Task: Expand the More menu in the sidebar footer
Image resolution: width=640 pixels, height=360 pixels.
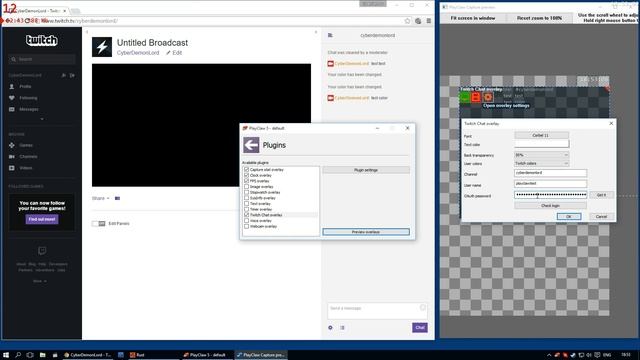Action: pos(40,281)
